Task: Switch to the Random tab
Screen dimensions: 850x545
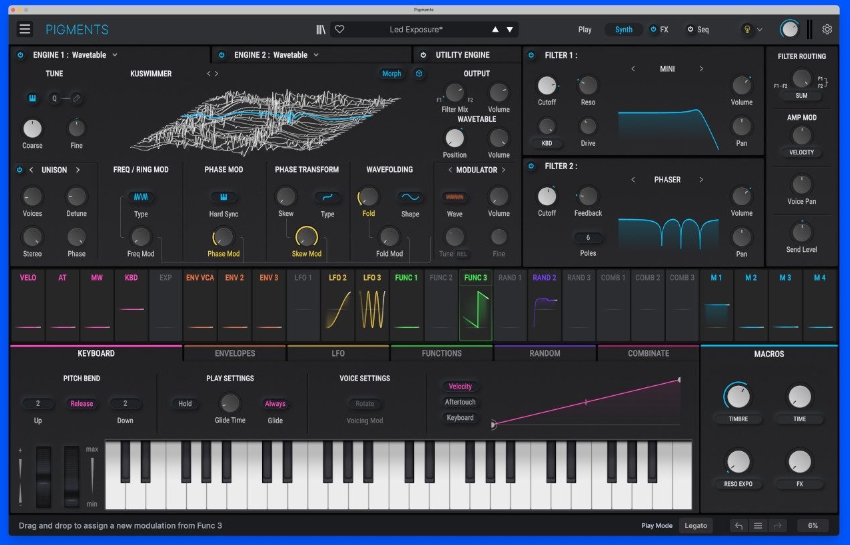Action: tap(545, 353)
